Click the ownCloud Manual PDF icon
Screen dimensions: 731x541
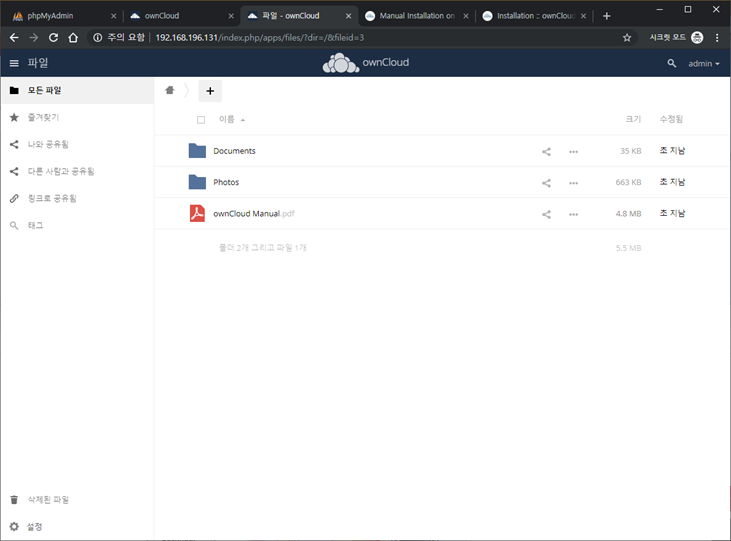click(x=197, y=213)
